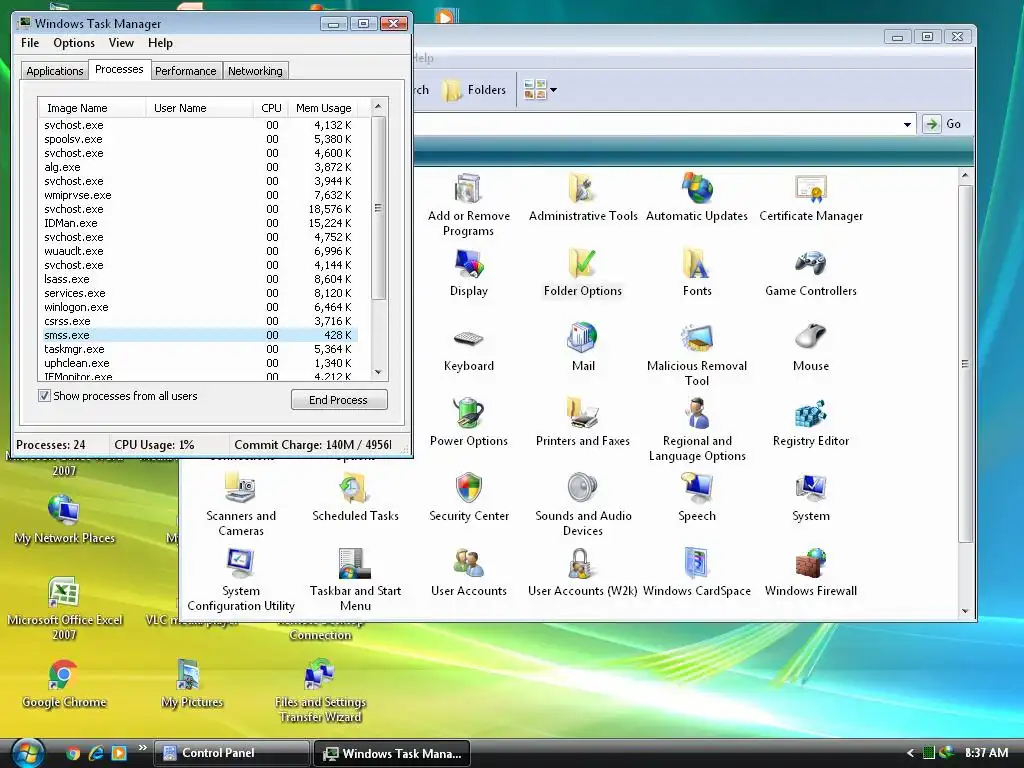Sort processes by Mem Usage column
Viewport: 1024px width, 768px height.
point(325,108)
